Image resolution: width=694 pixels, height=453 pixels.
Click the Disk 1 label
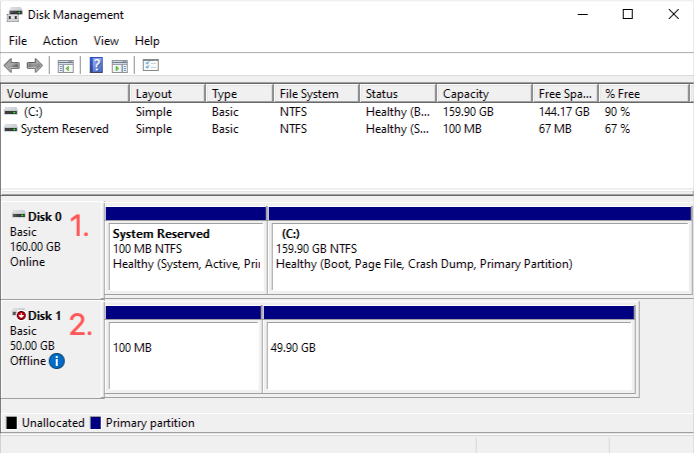click(x=44, y=316)
